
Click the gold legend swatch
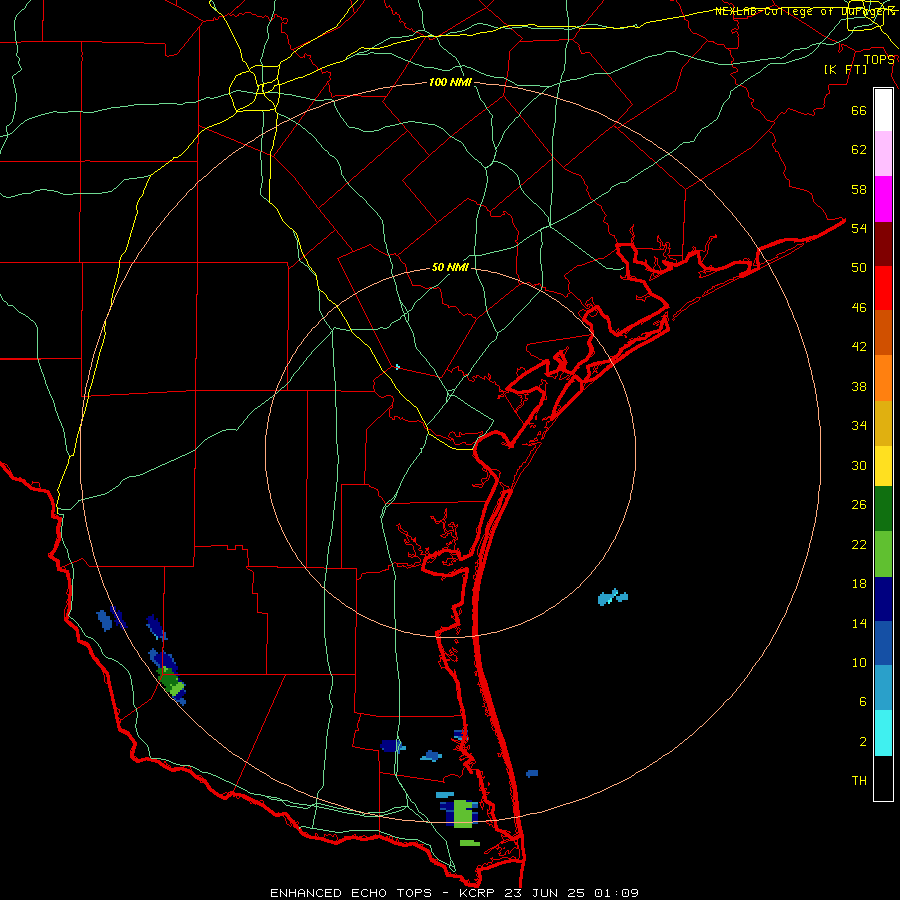[x=883, y=423]
